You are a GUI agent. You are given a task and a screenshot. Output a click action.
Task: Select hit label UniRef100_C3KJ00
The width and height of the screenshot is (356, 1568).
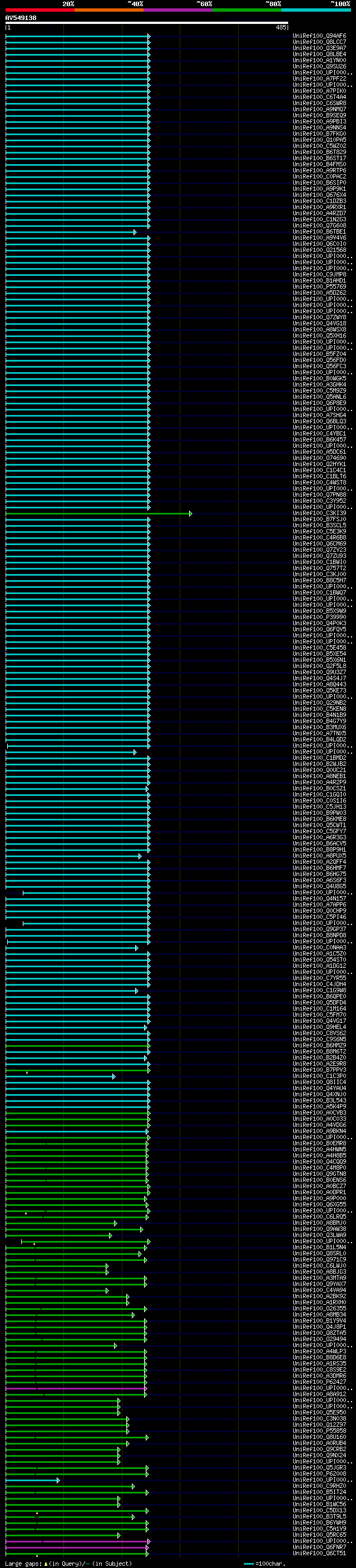pyautogui.click(x=319, y=574)
